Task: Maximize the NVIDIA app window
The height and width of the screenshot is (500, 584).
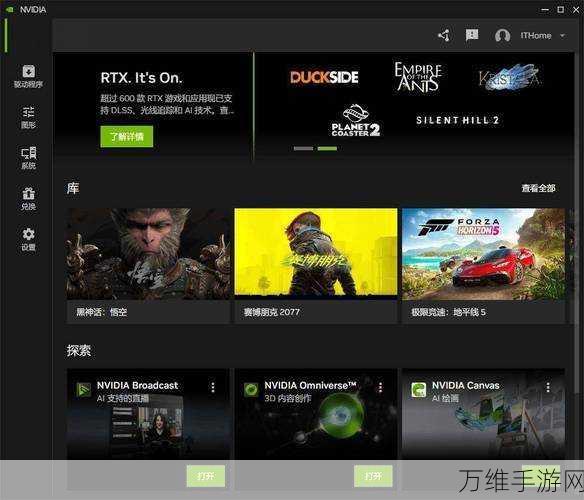Action: [561, 10]
